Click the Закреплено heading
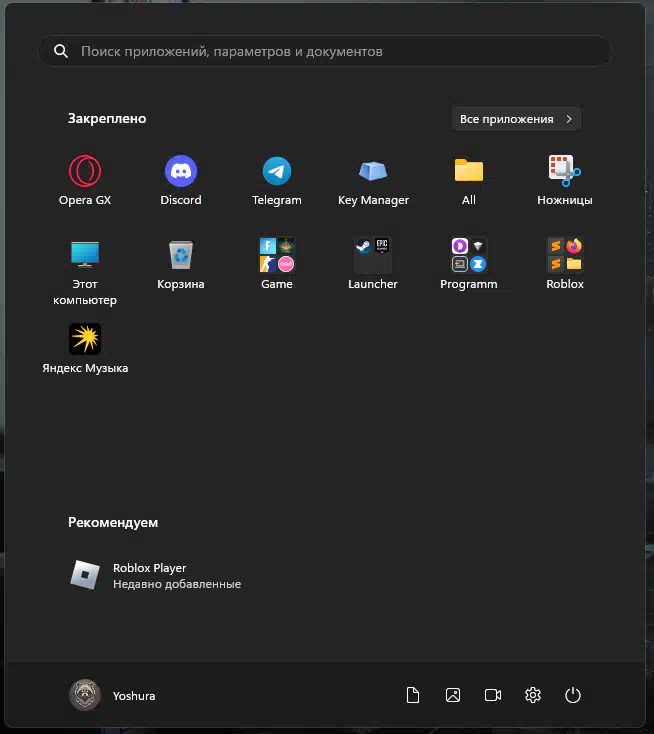654x734 pixels. pos(107,118)
